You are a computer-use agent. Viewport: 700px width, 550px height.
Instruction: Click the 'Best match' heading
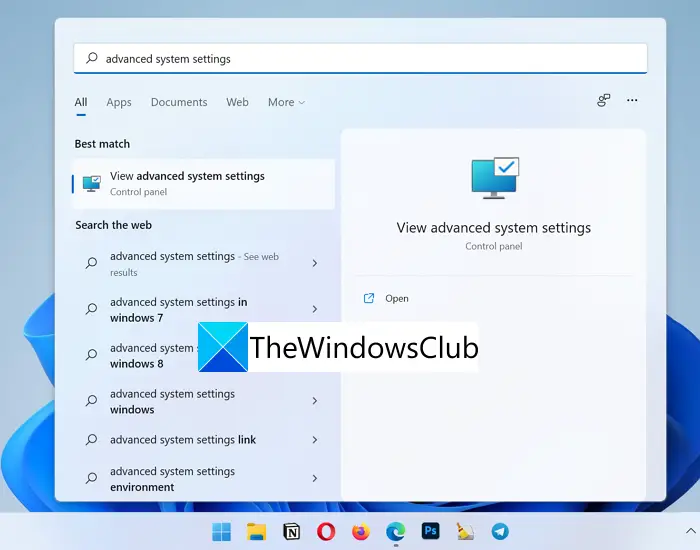[x=102, y=144]
